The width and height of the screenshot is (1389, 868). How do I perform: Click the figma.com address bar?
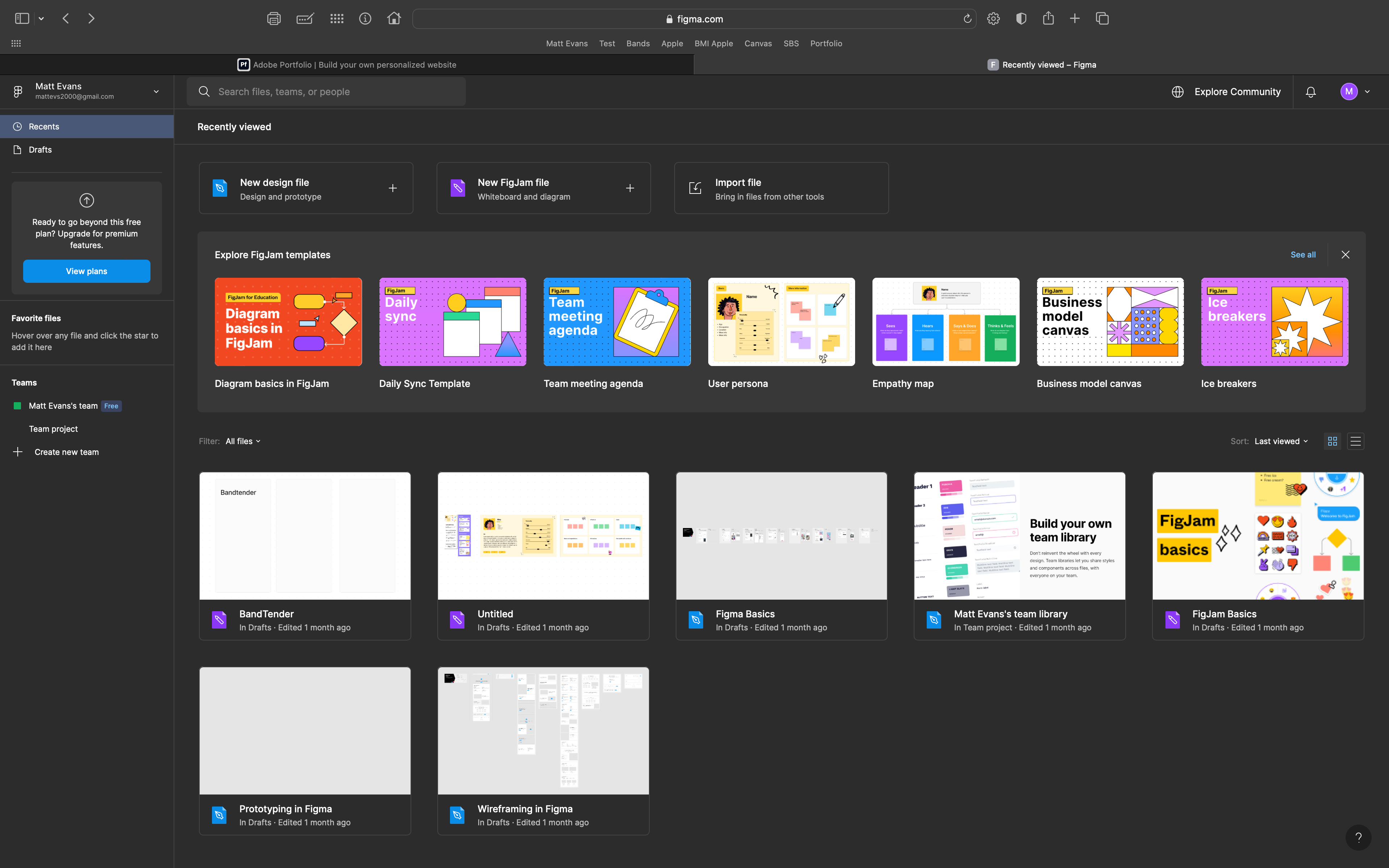tap(694, 19)
